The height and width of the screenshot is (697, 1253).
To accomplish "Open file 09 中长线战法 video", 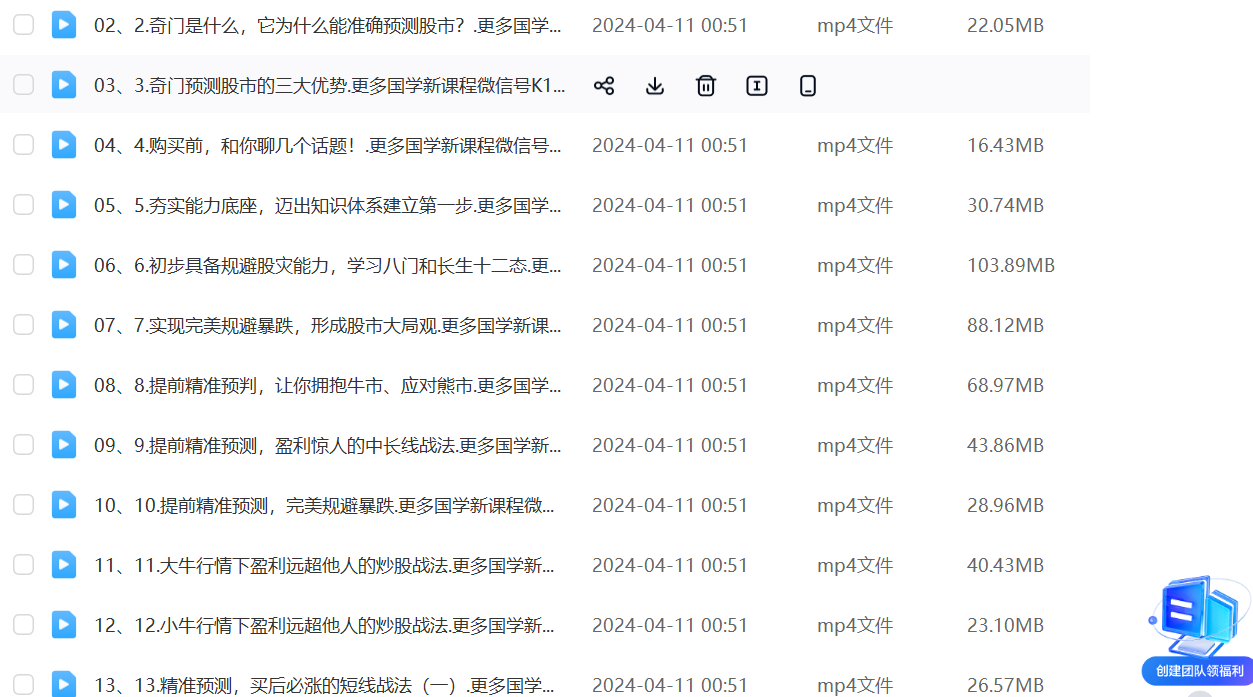I will coord(327,445).
